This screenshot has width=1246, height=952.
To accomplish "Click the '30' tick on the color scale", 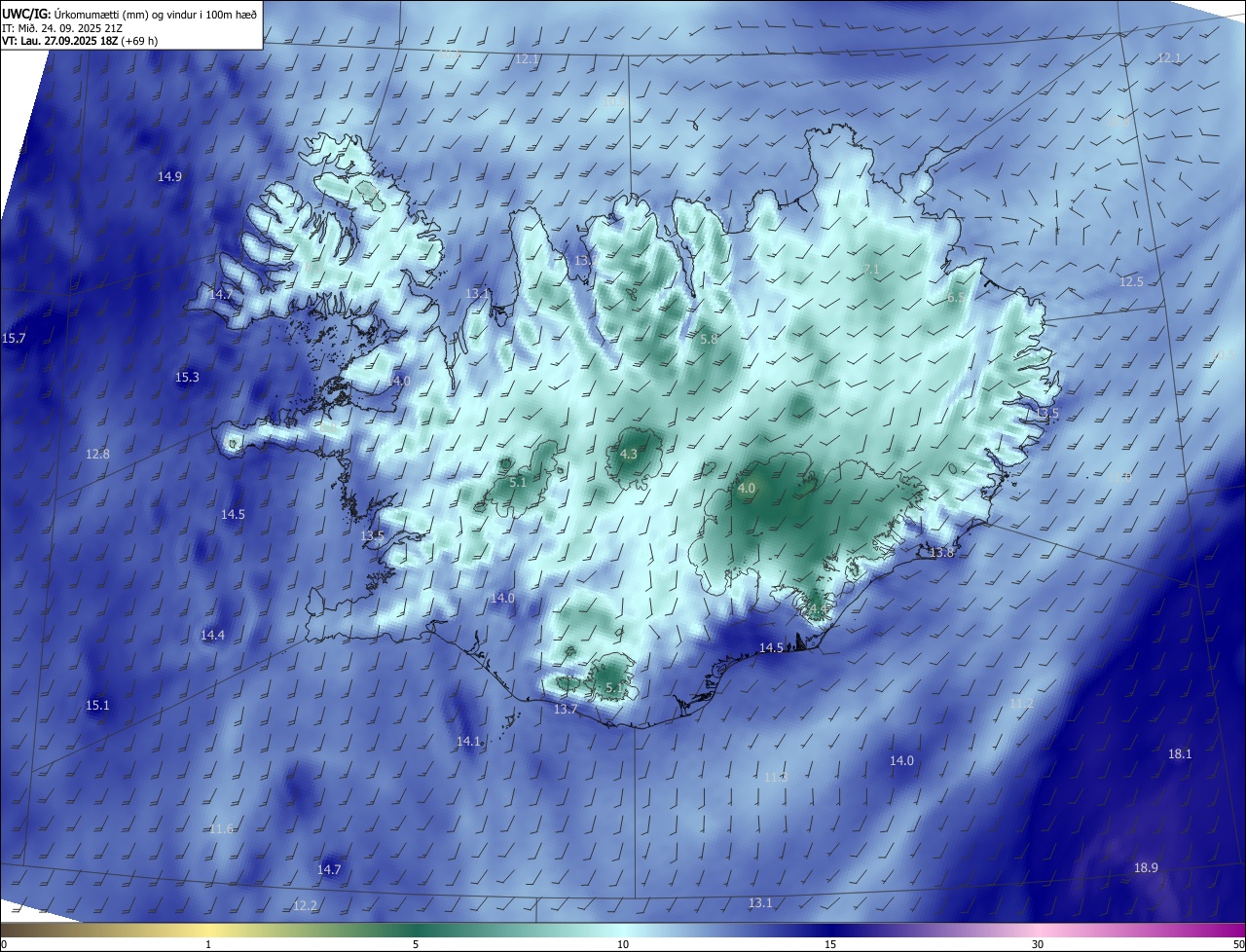I will click(x=1038, y=944).
